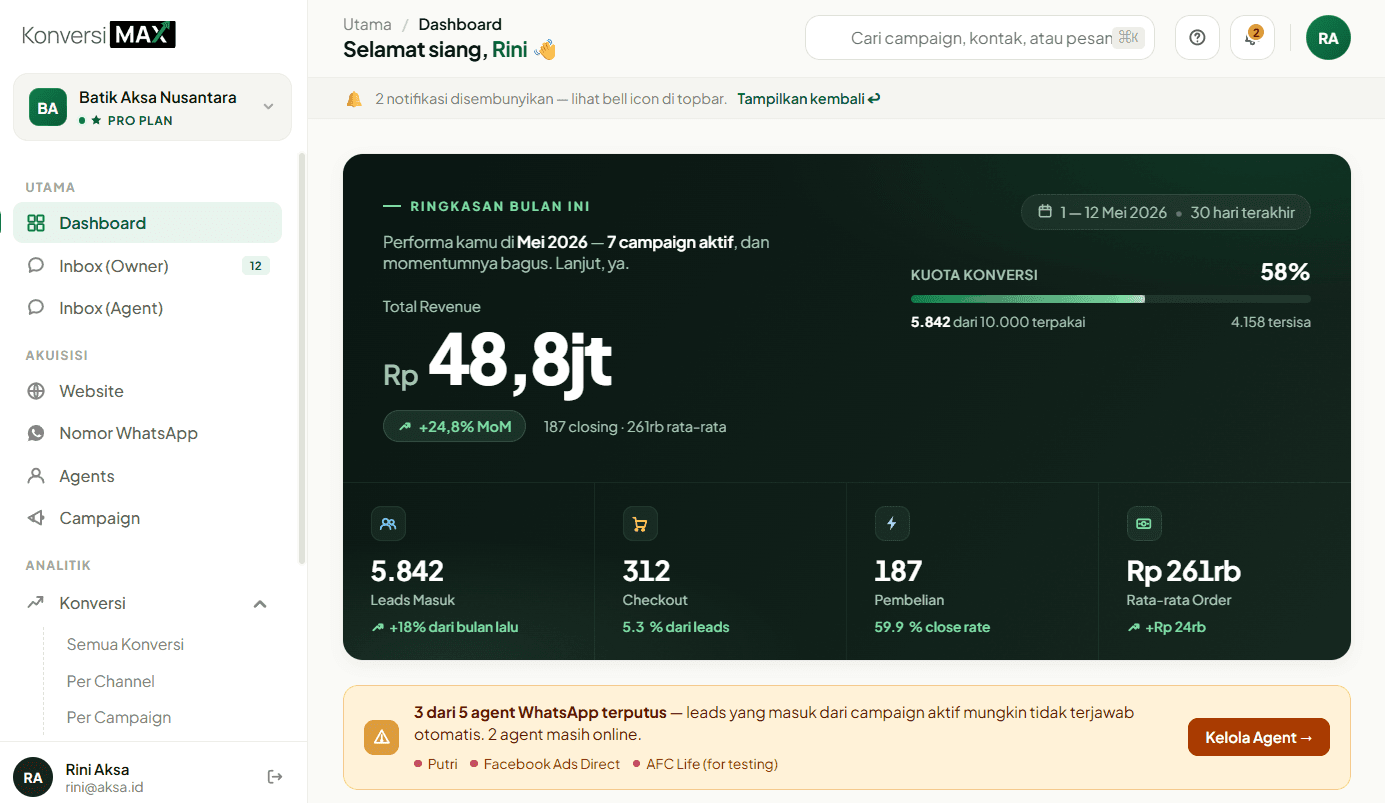Click the 4.158 tersisa text
Screen dimensions: 1385x803
click(1271, 322)
